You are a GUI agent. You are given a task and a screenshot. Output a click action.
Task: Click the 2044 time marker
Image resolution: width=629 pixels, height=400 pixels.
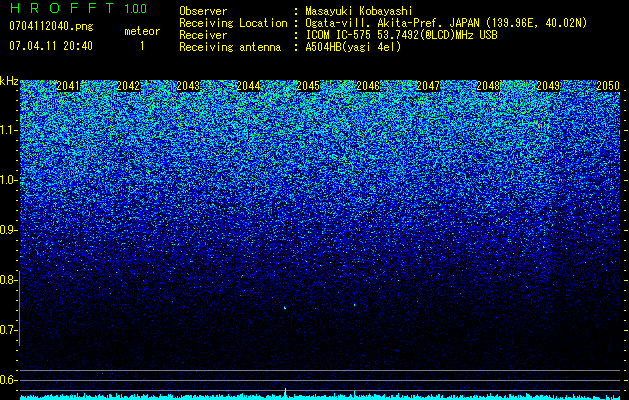(x=248, y=86)
